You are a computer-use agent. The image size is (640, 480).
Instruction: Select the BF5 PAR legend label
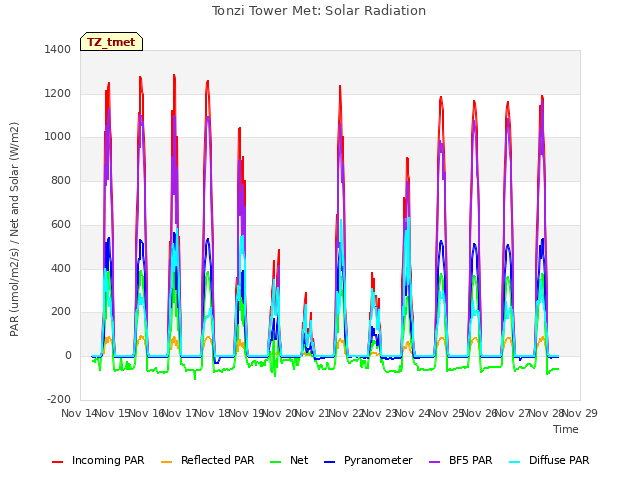[471, 460]
